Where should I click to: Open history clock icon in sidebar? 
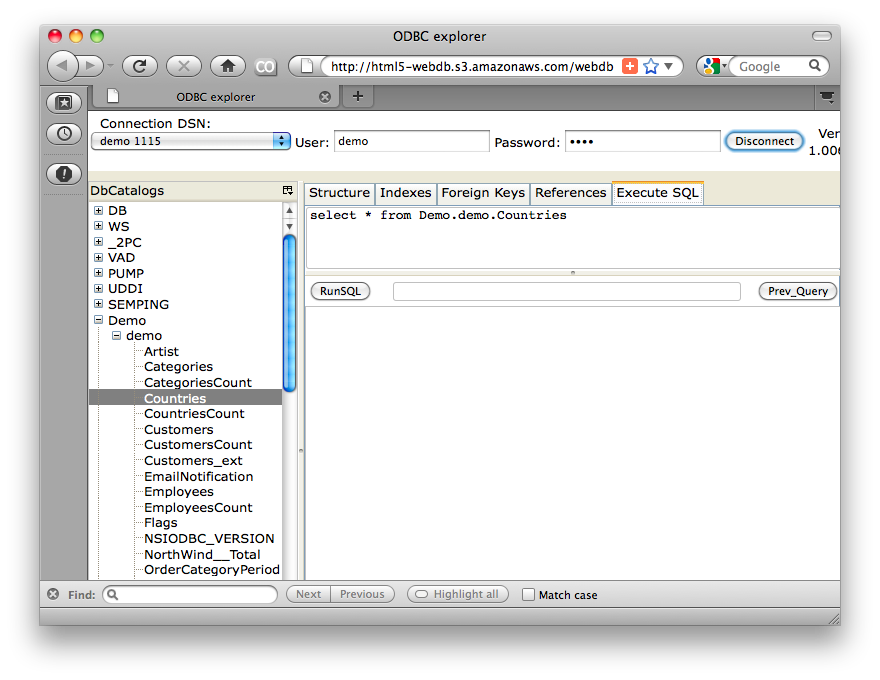coord(64,133)
